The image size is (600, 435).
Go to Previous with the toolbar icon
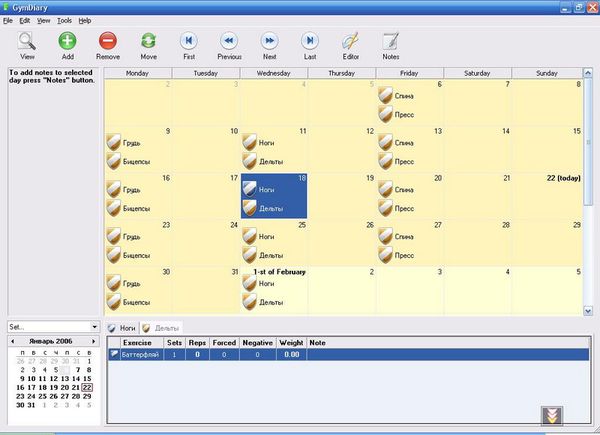[229, 41]
